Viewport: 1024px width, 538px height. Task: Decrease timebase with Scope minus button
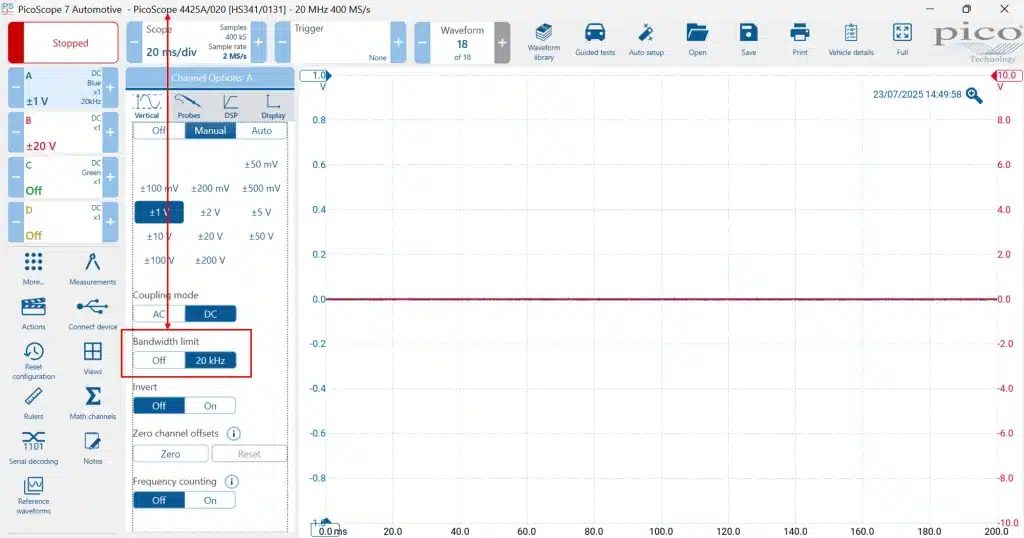(134, 42)
